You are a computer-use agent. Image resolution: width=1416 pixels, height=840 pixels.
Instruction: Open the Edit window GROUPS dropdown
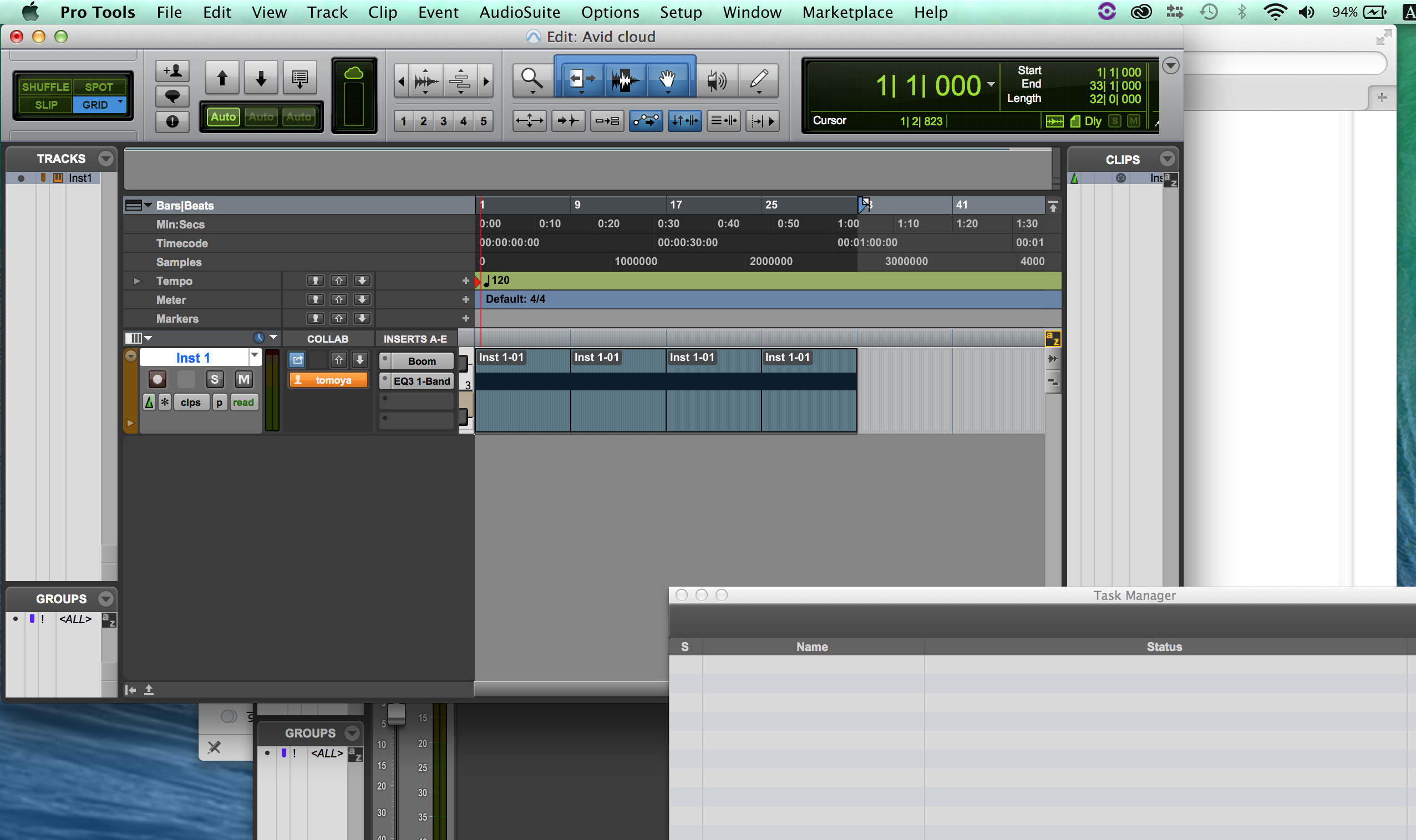(x=105, y=599)
